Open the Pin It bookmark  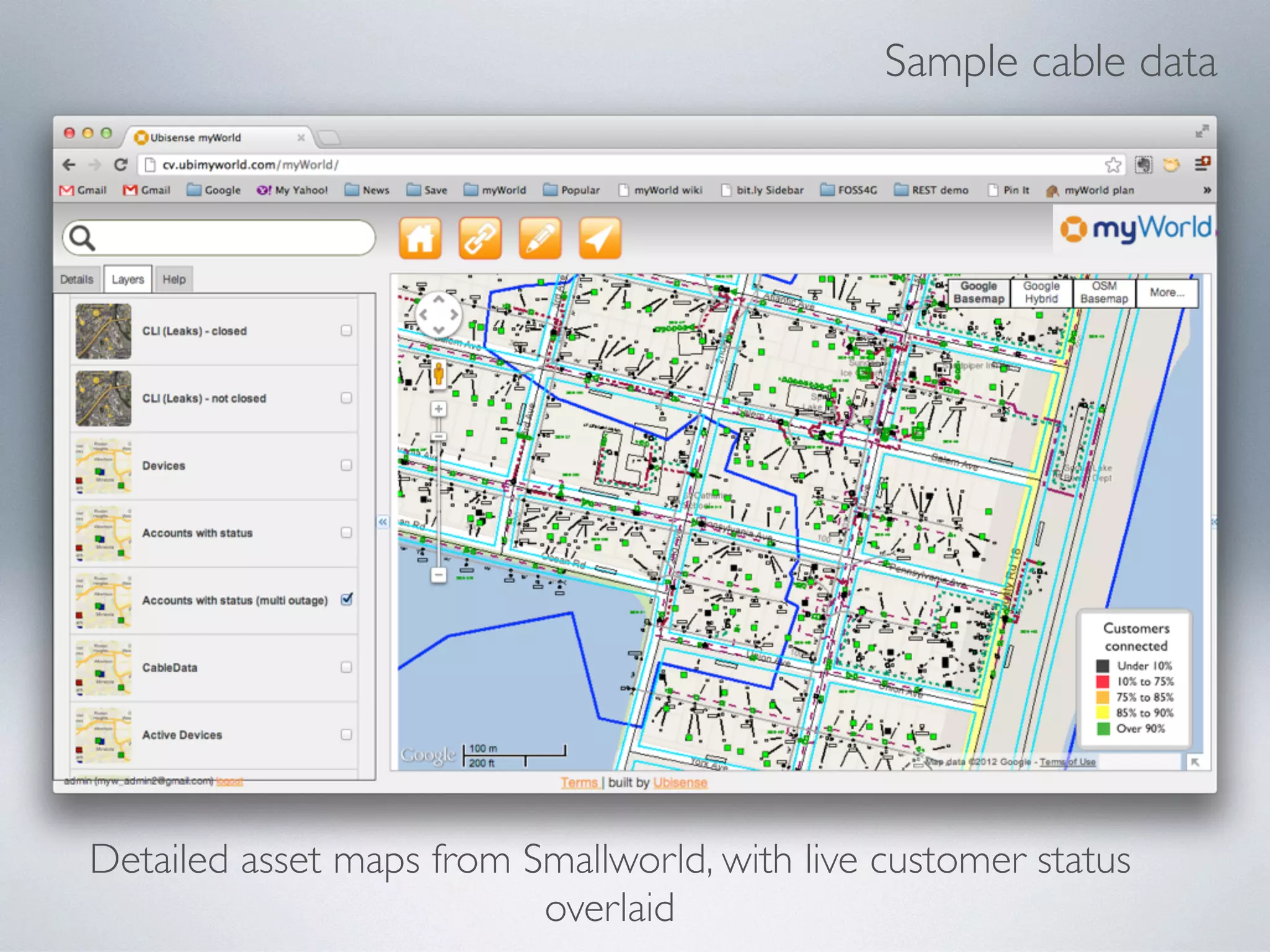coord(1009,190)
